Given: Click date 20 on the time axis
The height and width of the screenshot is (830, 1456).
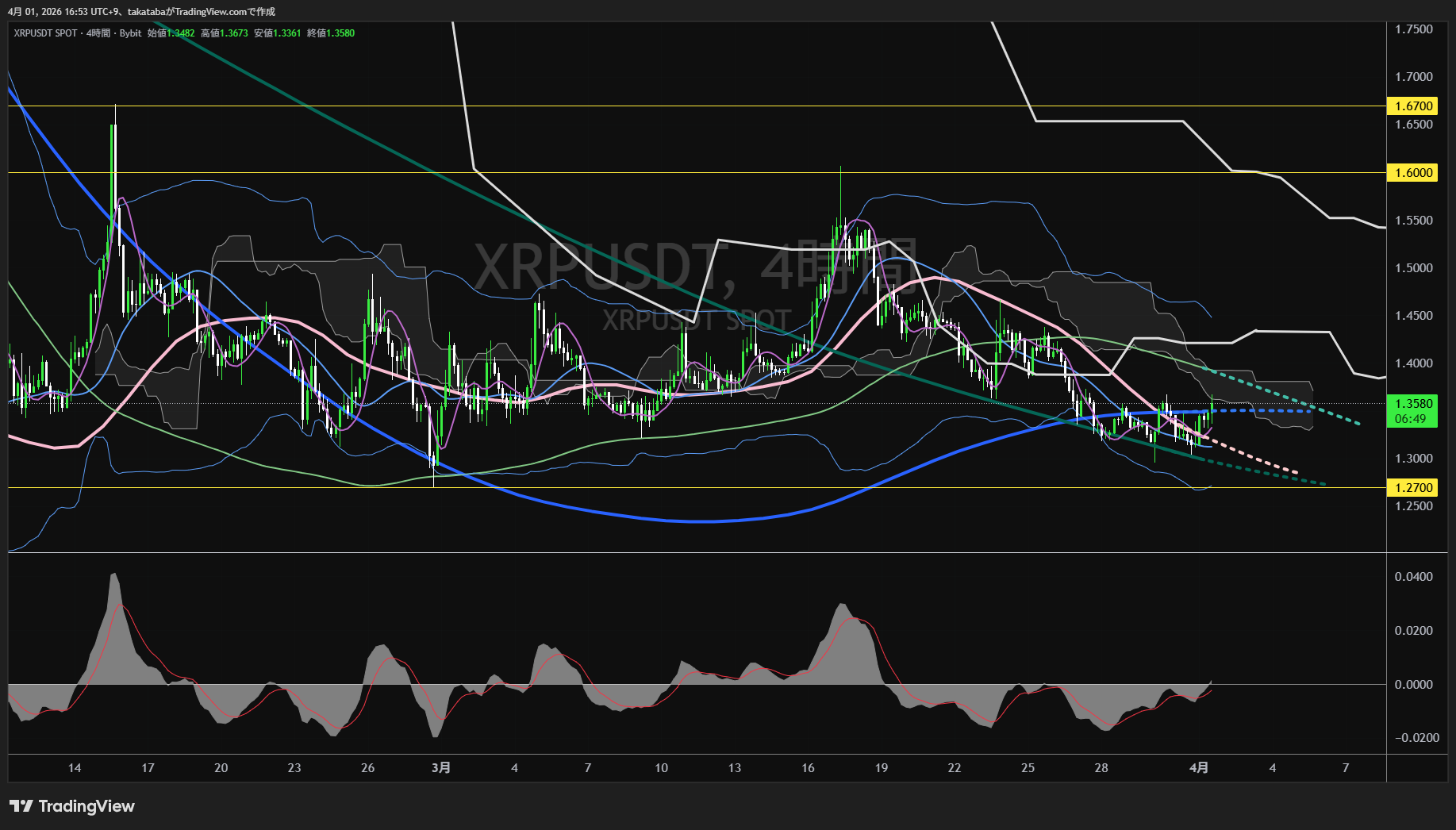Looking at the screenshot, I should 221,768.
